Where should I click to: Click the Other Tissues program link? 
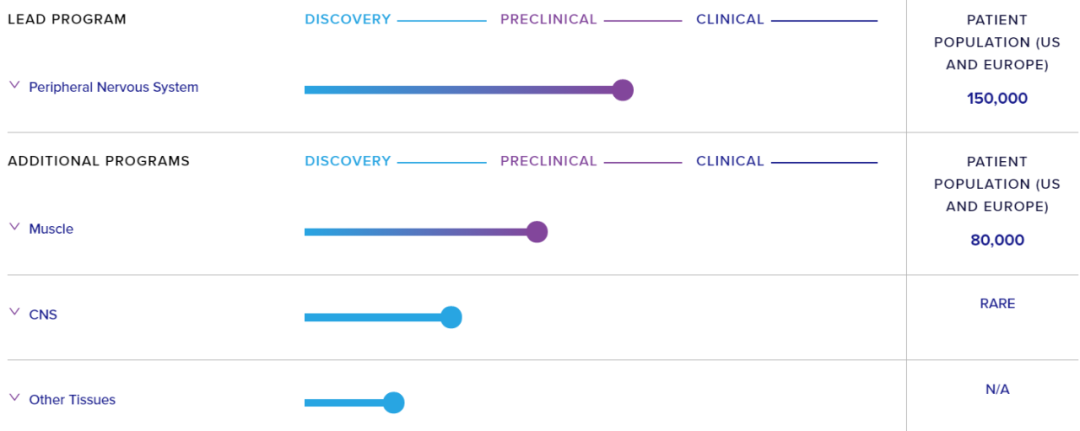(x=72, y=400)
